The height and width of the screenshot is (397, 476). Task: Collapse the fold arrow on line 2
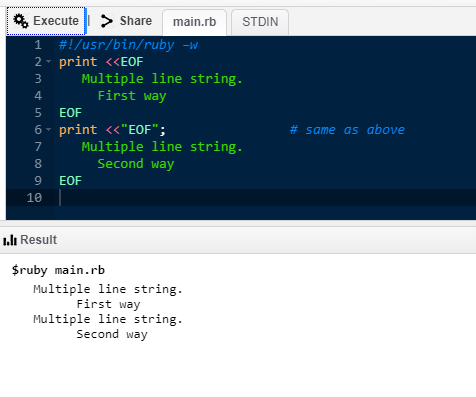(49, 62)
